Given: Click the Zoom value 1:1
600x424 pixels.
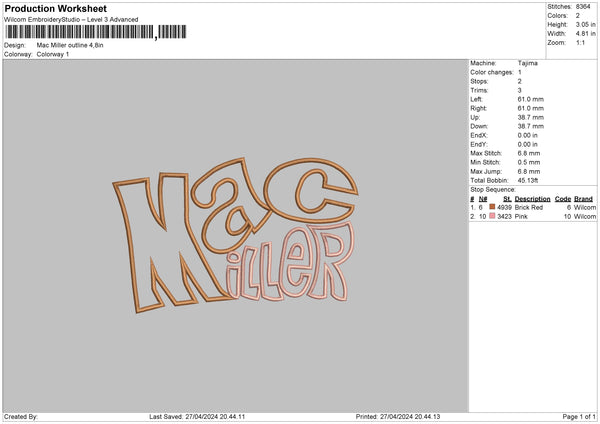Looking at the screenshot, I should [x=580, y=43].
